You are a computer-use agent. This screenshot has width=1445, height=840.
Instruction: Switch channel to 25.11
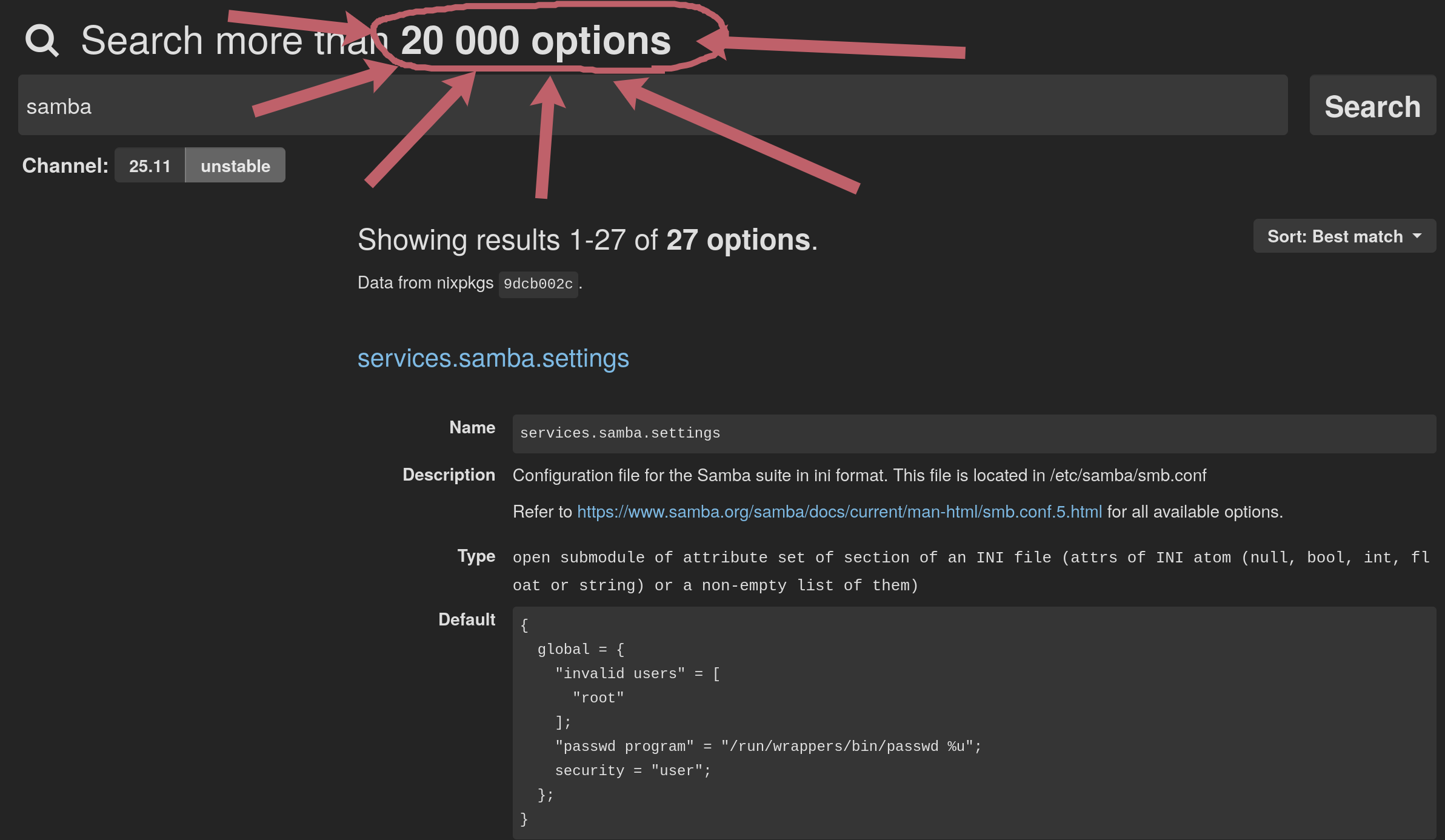pos(150,165)
